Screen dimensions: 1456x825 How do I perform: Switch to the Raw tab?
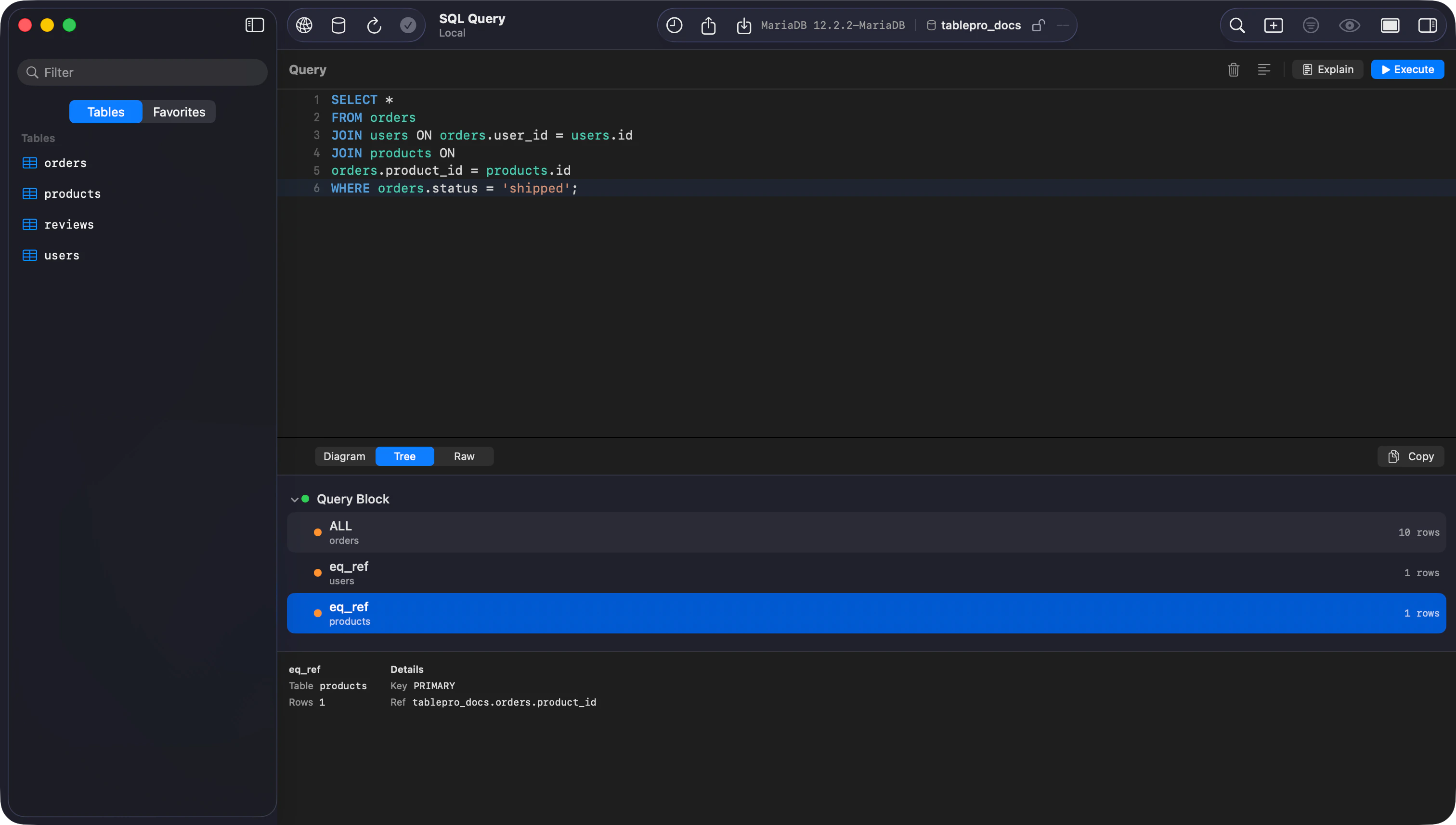point(464,456)
